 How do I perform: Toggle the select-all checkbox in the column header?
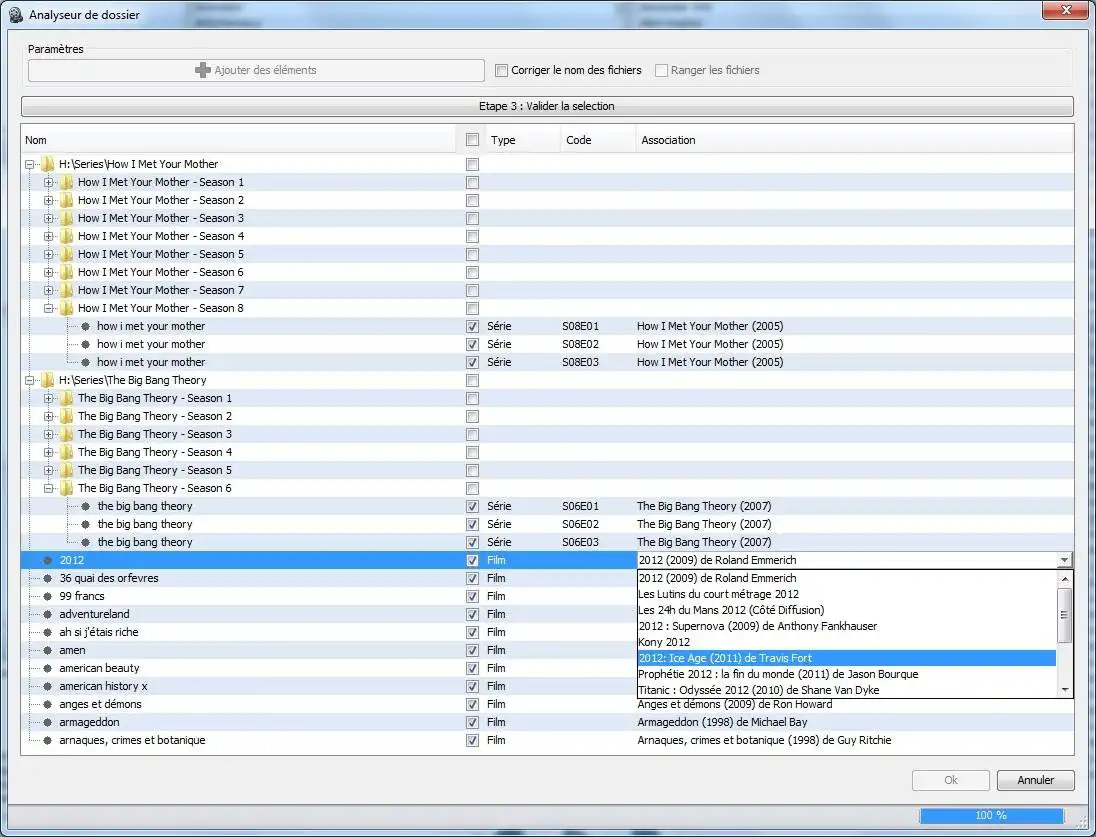[472, 140]
